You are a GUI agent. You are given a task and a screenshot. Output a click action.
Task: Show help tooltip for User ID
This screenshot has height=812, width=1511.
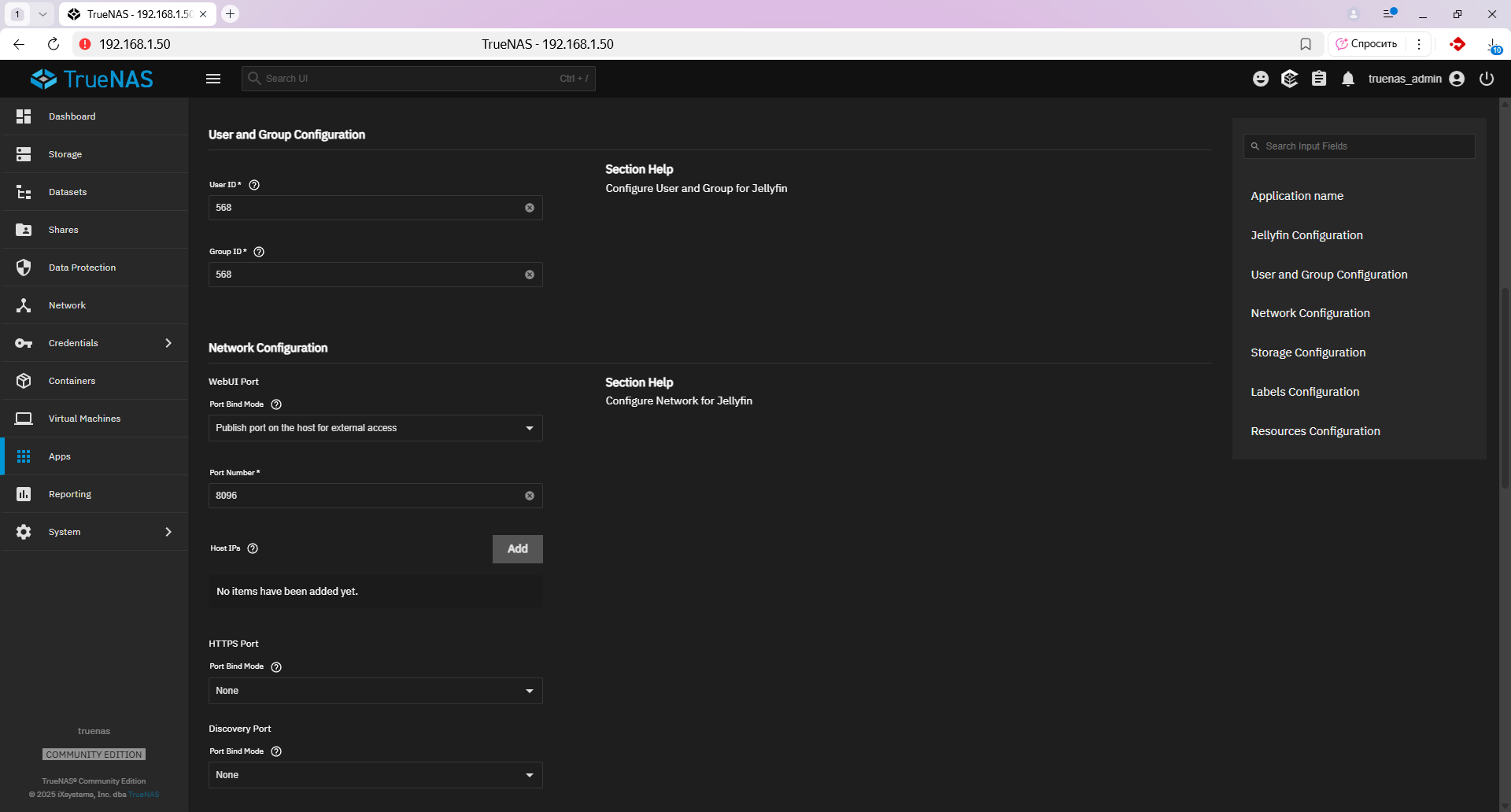click(x=254, y=185)
